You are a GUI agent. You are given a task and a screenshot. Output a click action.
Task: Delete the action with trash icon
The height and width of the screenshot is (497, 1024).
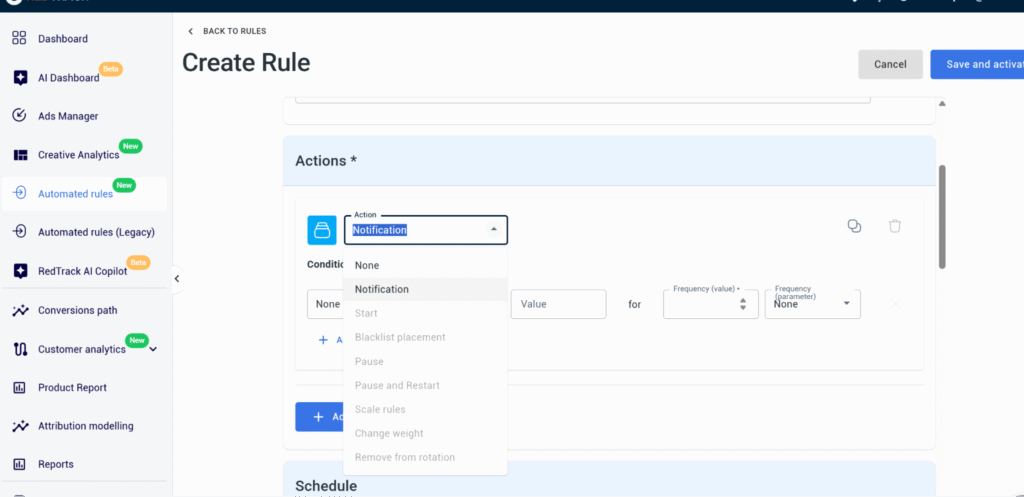[895, 226]
